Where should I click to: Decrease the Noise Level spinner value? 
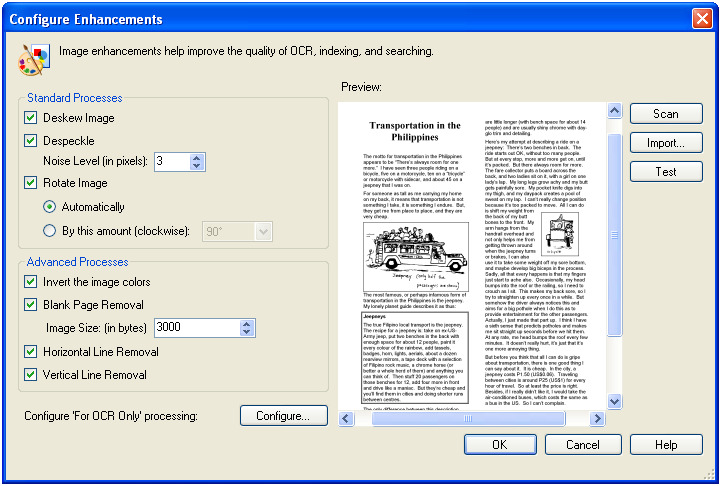pyautogui.click(x=197, y=166)
